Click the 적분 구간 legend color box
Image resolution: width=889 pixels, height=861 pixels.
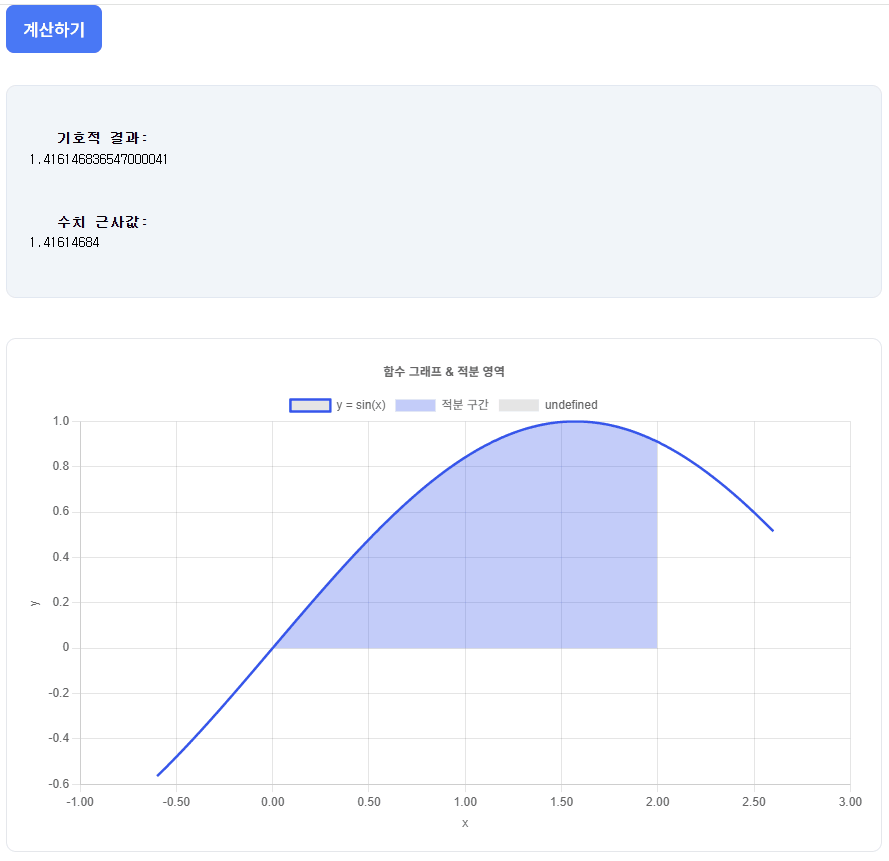(415, 405)
